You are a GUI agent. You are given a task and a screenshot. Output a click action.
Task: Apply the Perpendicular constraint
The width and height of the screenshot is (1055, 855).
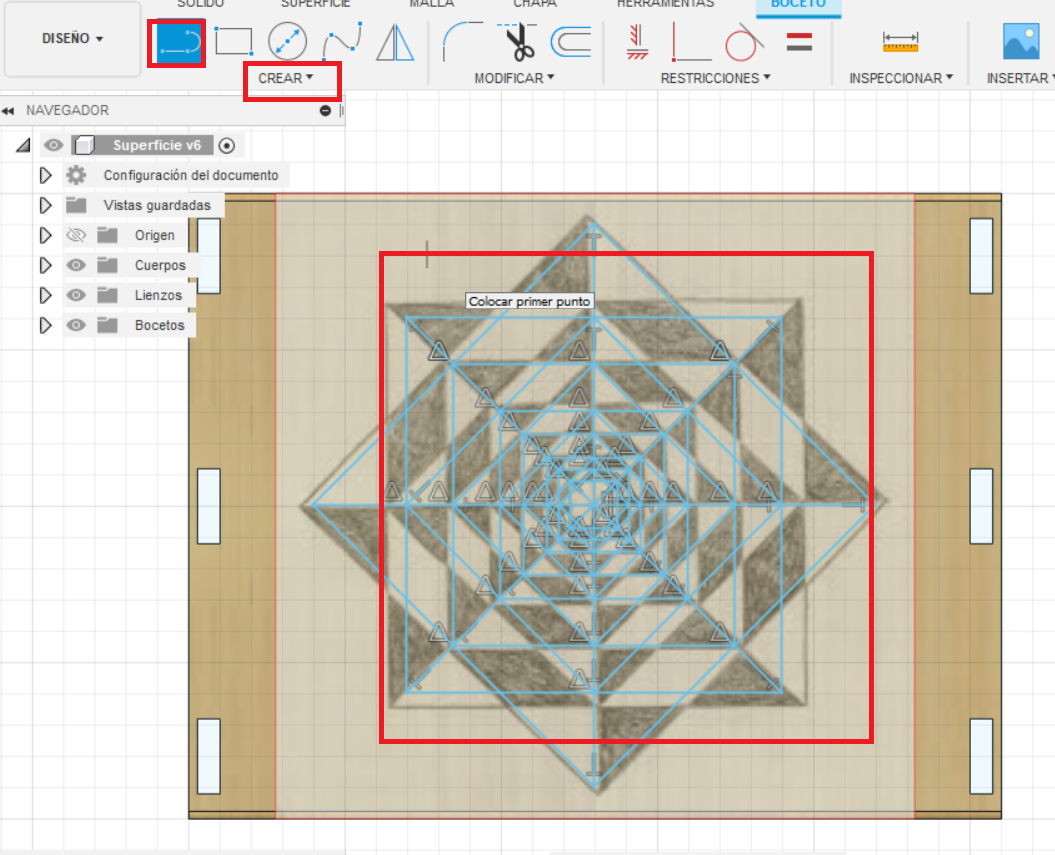(x=691, y=42)
